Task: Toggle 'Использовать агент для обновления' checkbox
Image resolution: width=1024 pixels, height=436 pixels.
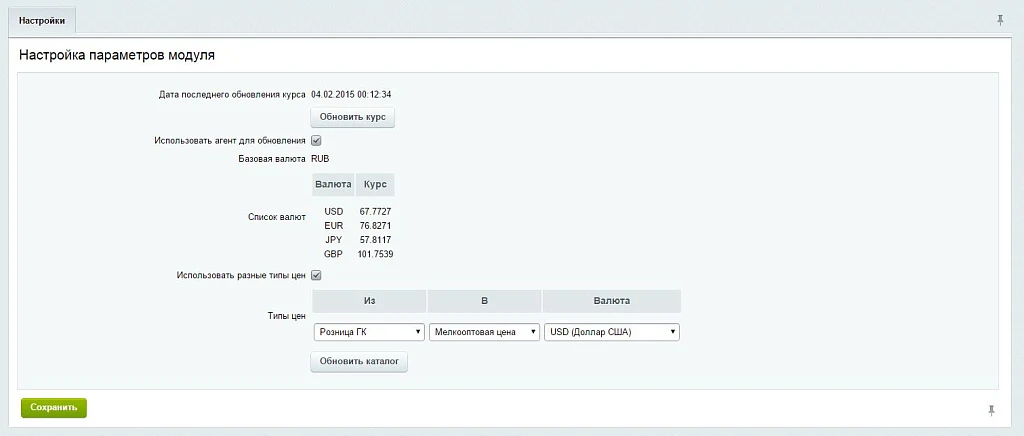Action: 316,140
